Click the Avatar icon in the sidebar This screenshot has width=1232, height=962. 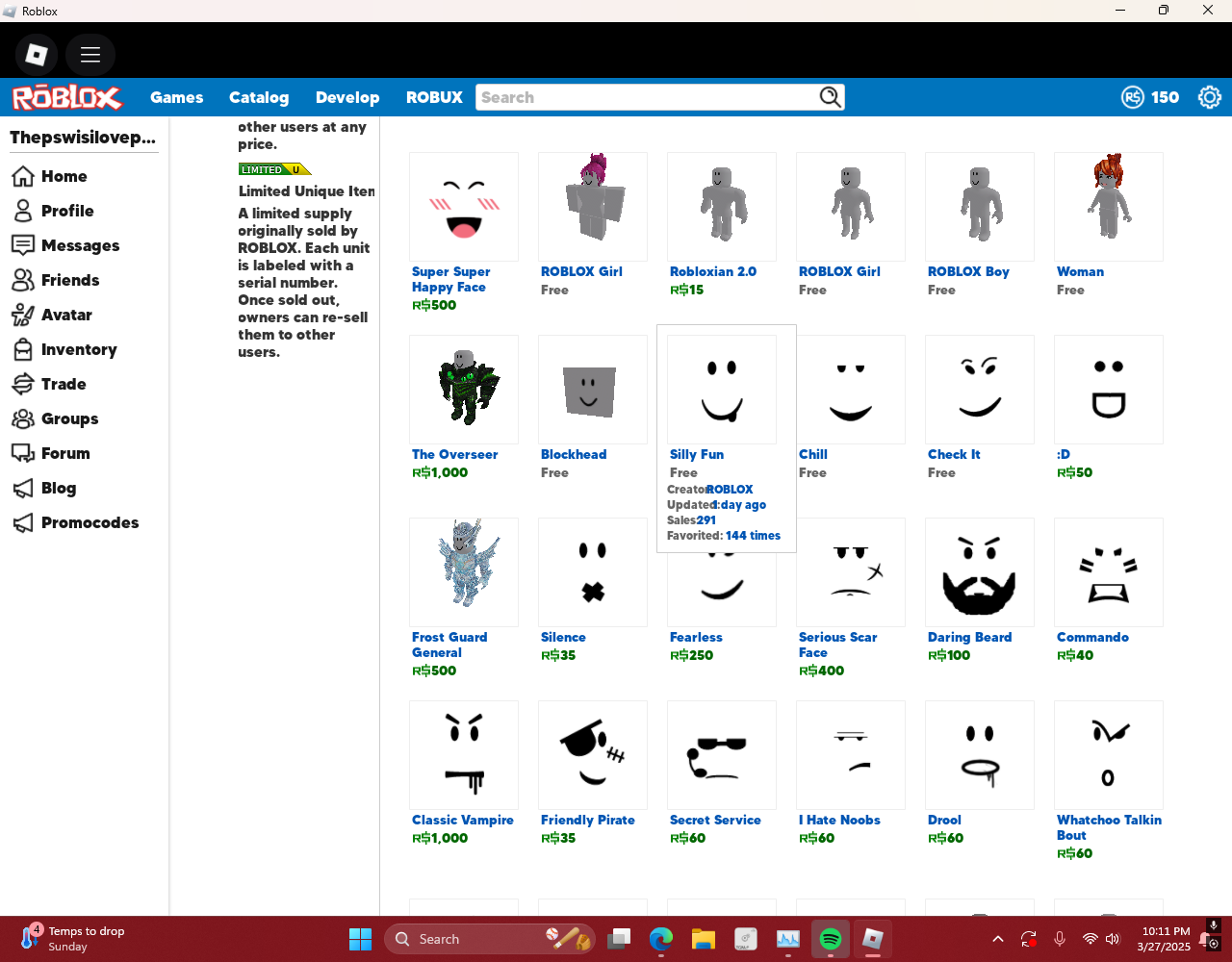(x=23, y=315)
